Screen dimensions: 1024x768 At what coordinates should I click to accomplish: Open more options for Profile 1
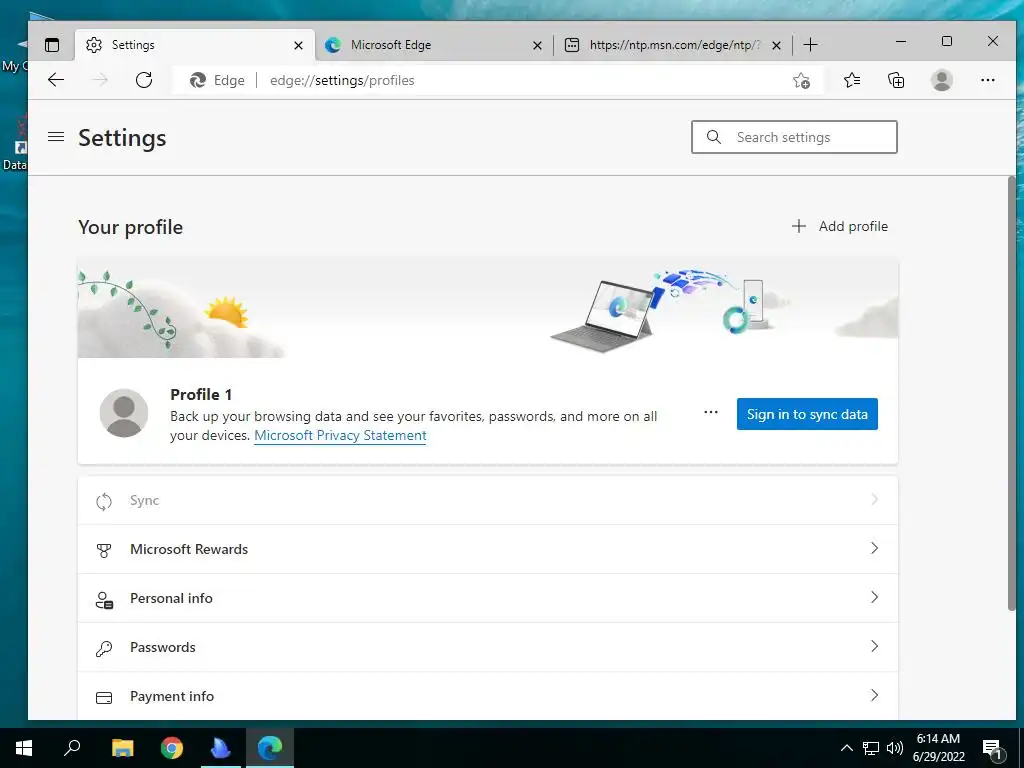point(711,413)
